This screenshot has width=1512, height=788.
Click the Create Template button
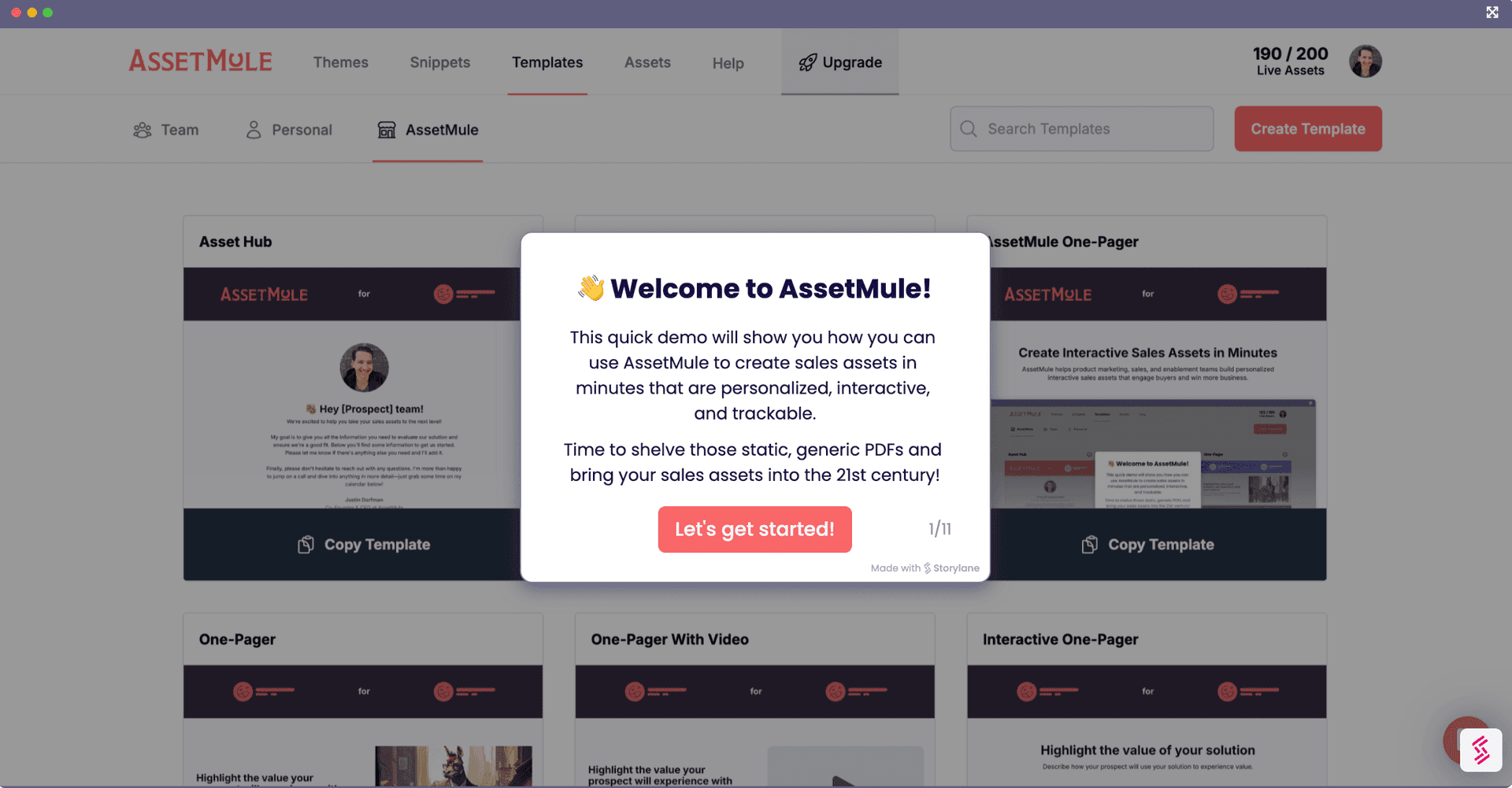1308,129
